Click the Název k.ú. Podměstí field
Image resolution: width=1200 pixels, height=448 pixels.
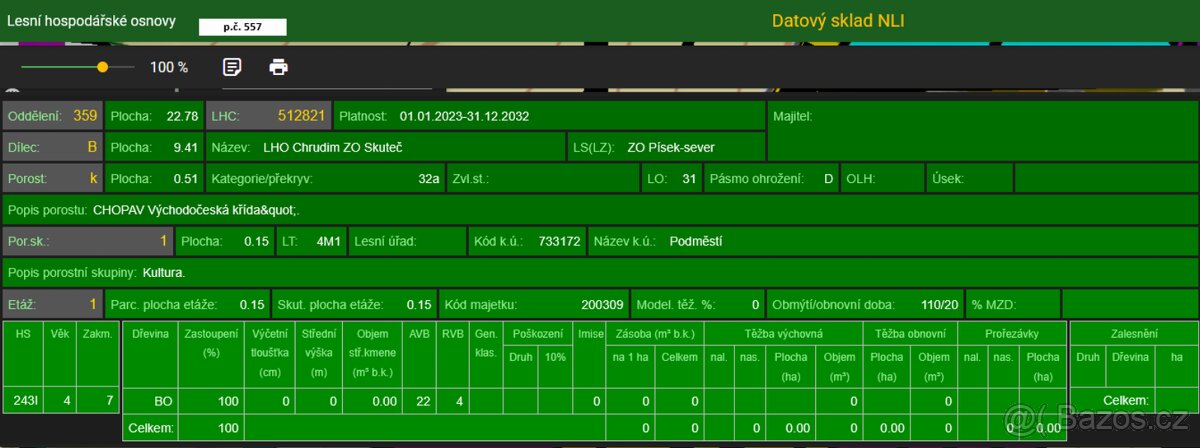tap(892, 242)
